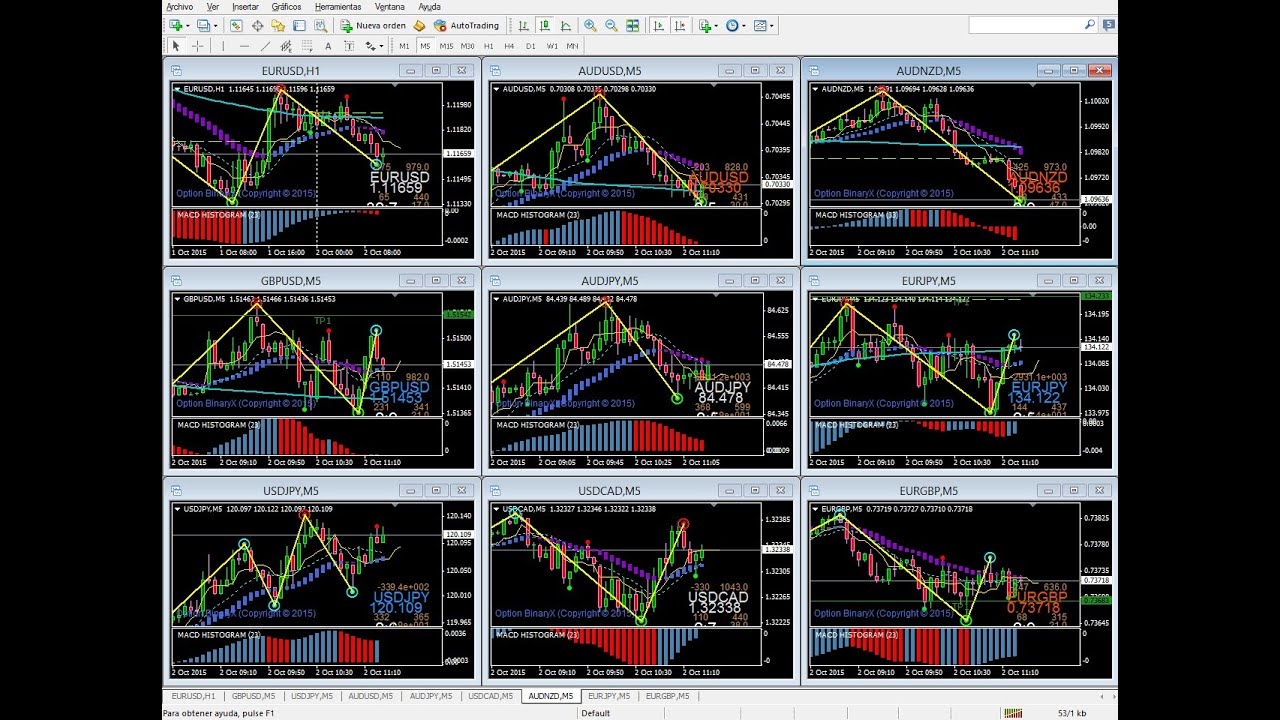This screenshot has height=720, width=1280.
Task: Open the Archivo menu
Action: tap(179, 6)
